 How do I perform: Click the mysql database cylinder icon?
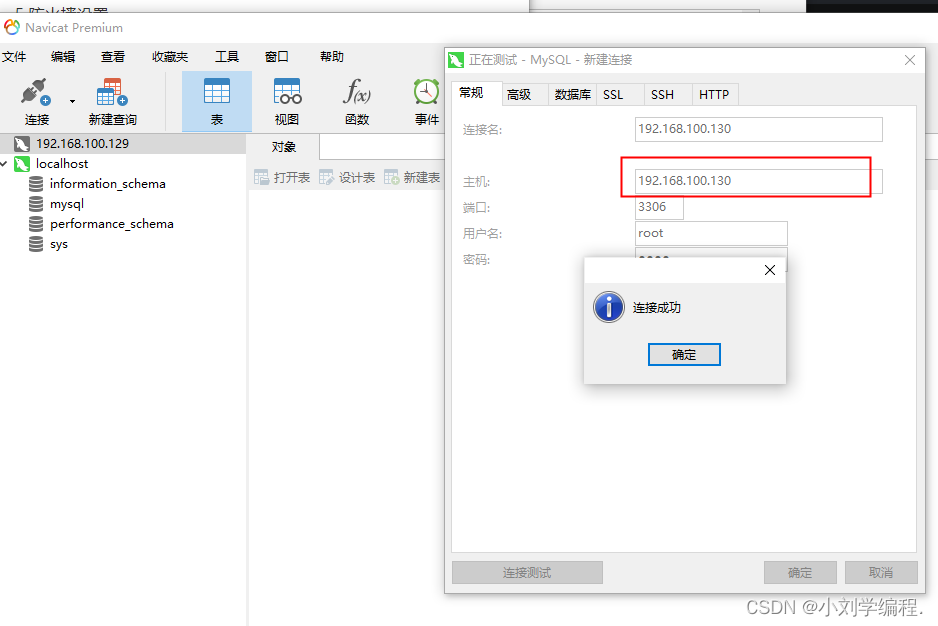click(x=36, y=204)
